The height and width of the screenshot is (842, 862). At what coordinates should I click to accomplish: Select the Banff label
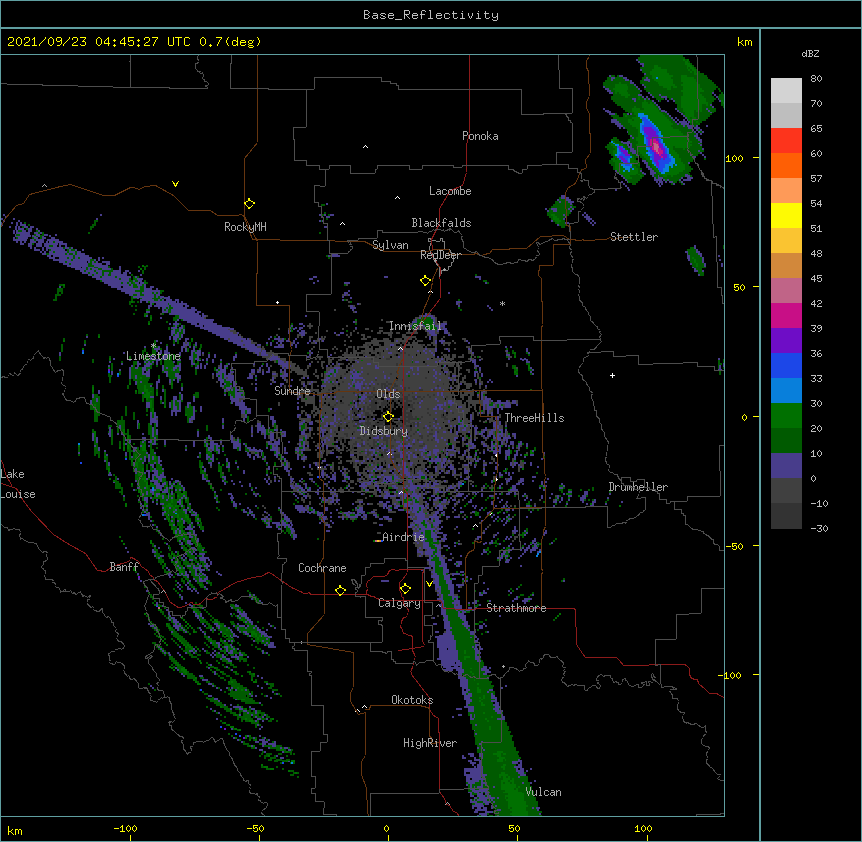[124, 567]
